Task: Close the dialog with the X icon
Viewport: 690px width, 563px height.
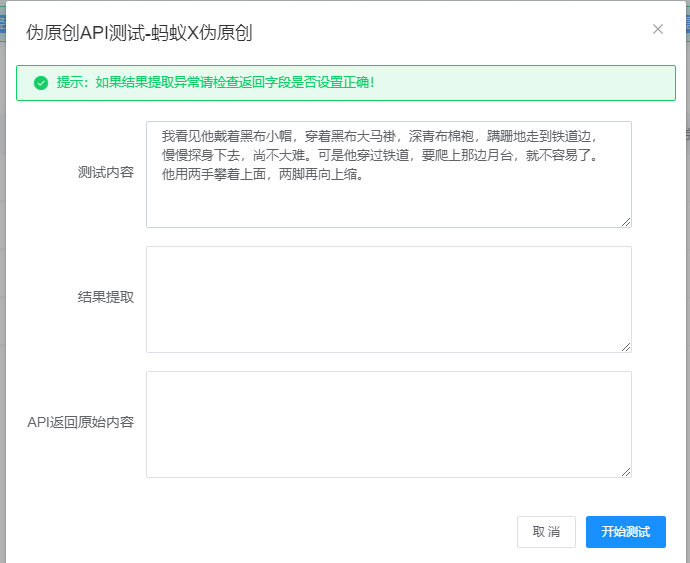Action: tap(657, 29)
